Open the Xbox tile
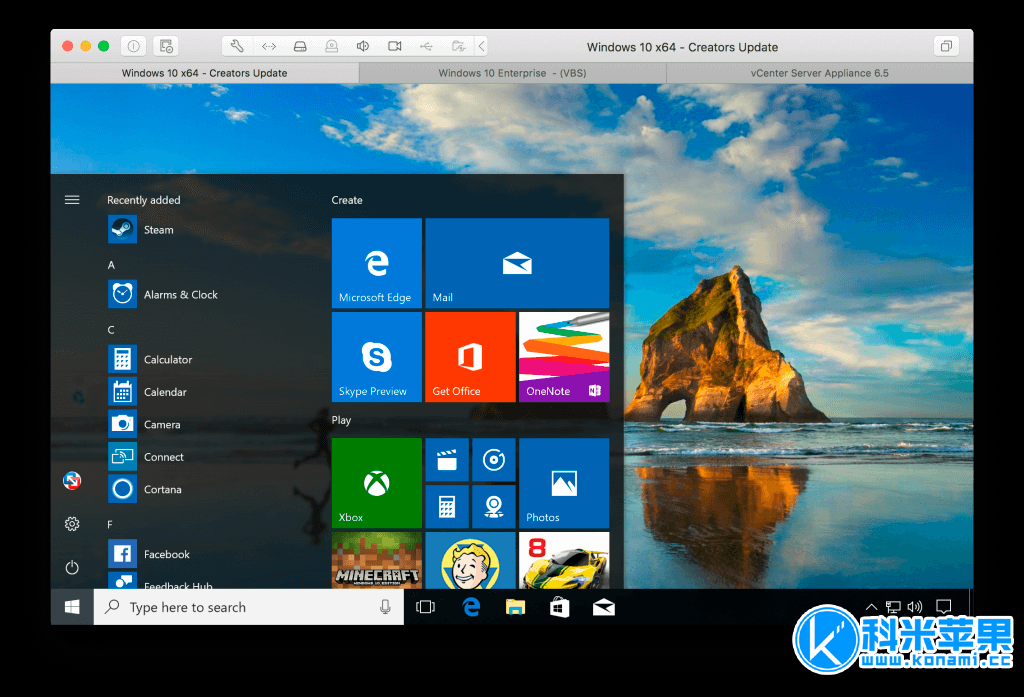 [377, 483]
